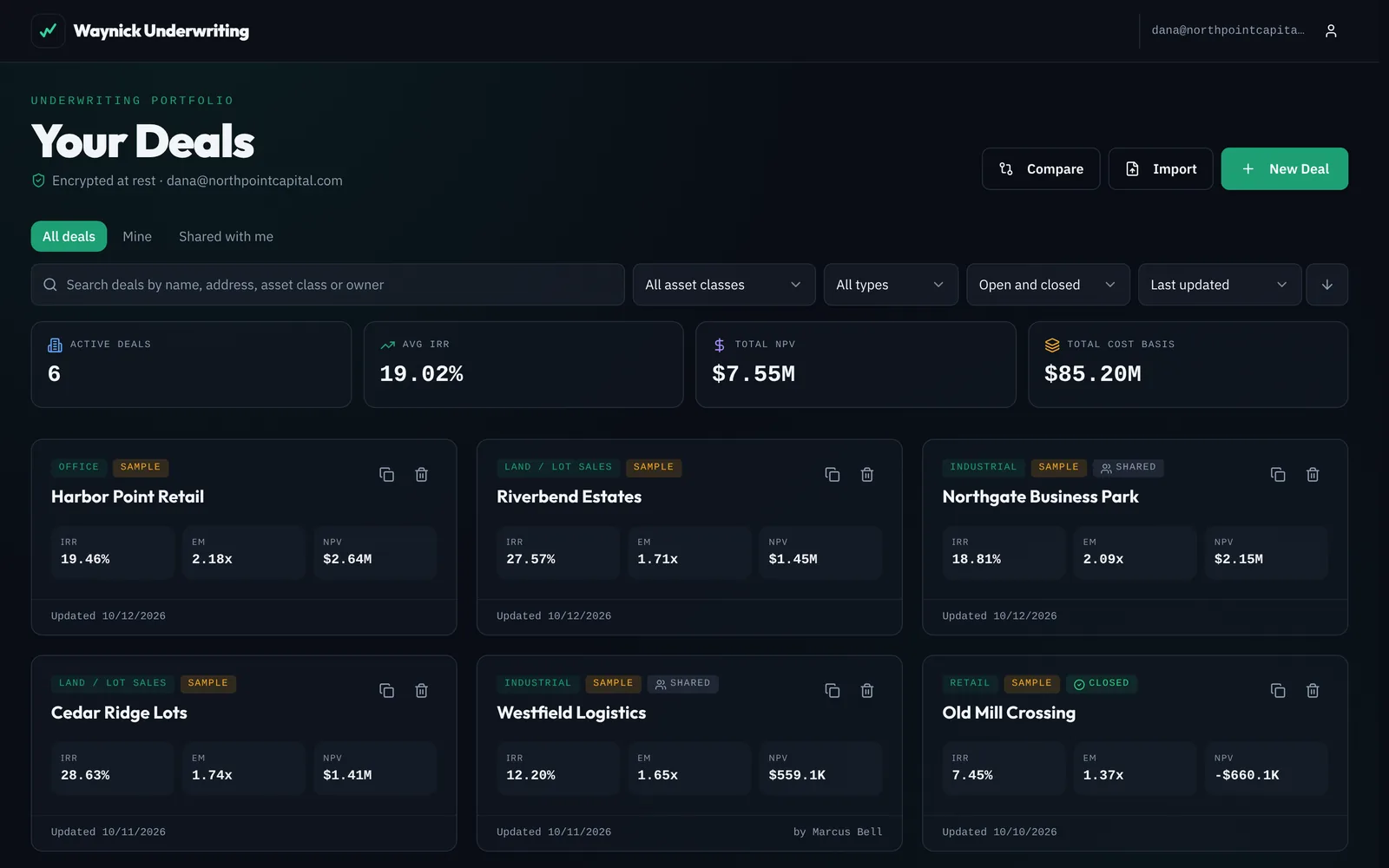Open the Harbor Point Retail deal title
Viewport: 1389px width, 868px height.
point(128,496)
